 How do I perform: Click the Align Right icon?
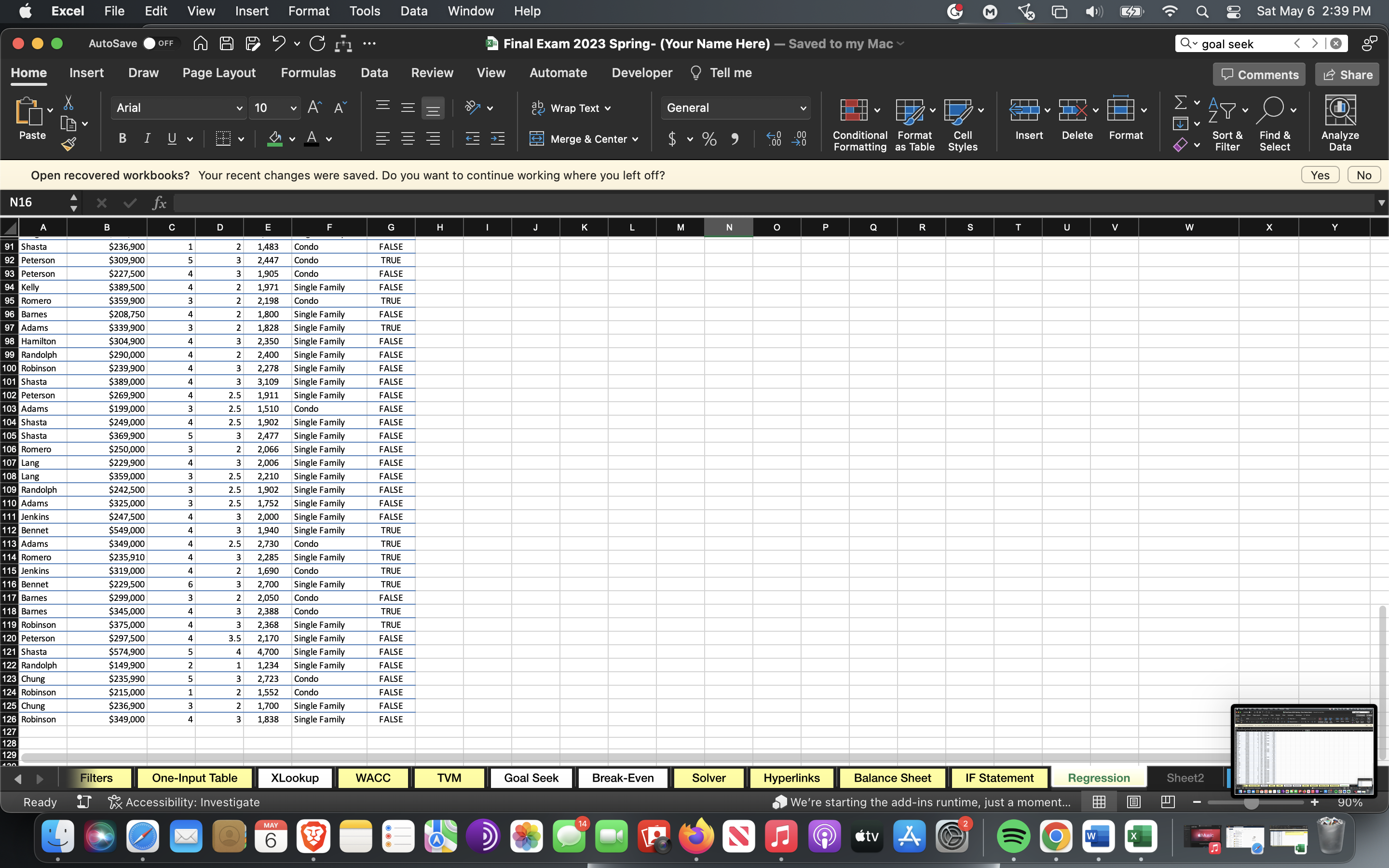(x=433, y=138)
